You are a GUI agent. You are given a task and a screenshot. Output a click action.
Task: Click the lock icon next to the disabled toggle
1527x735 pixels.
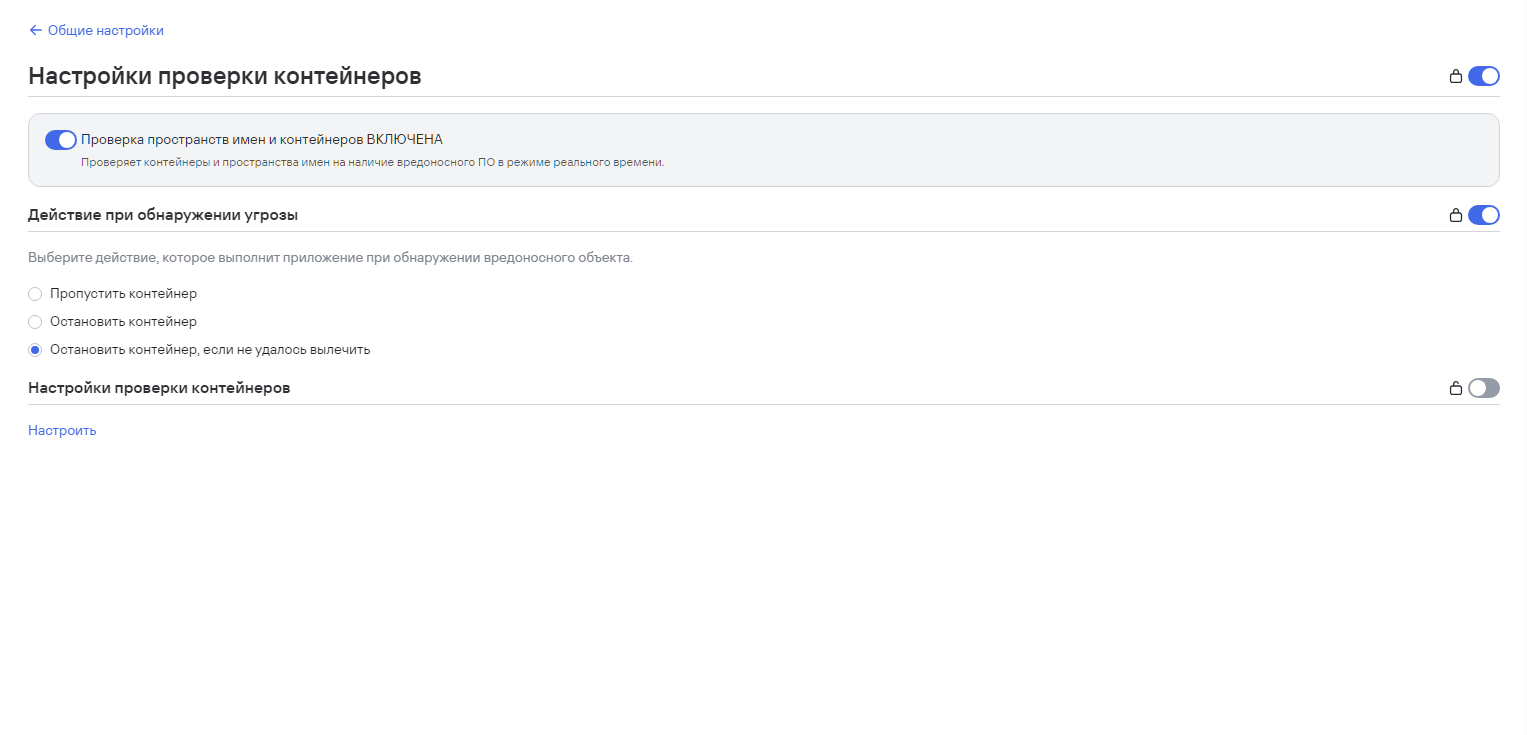point(1456,388)
